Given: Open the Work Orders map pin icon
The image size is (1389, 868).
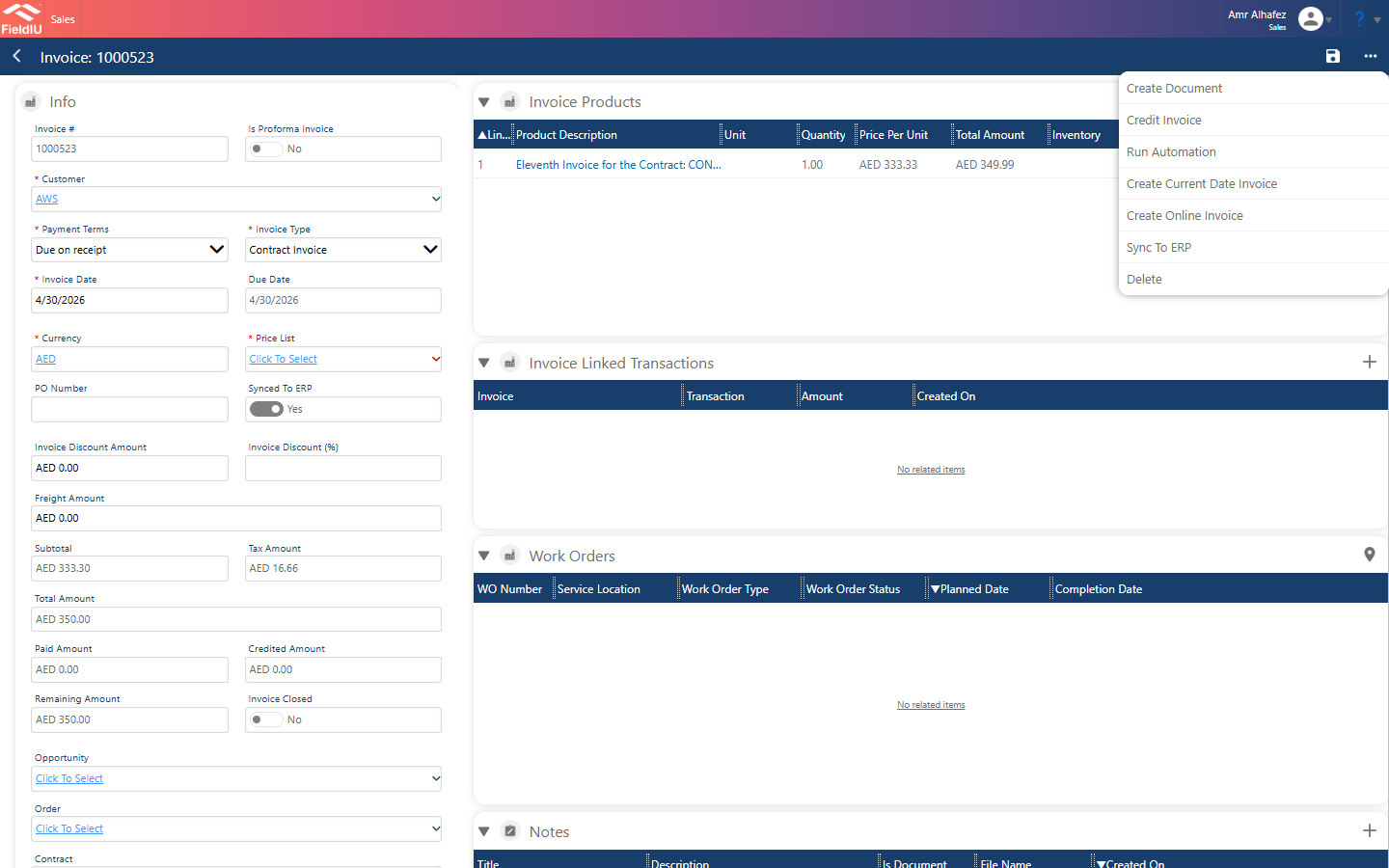Looking at the screenshot, I should click(x=1370, y=555).
